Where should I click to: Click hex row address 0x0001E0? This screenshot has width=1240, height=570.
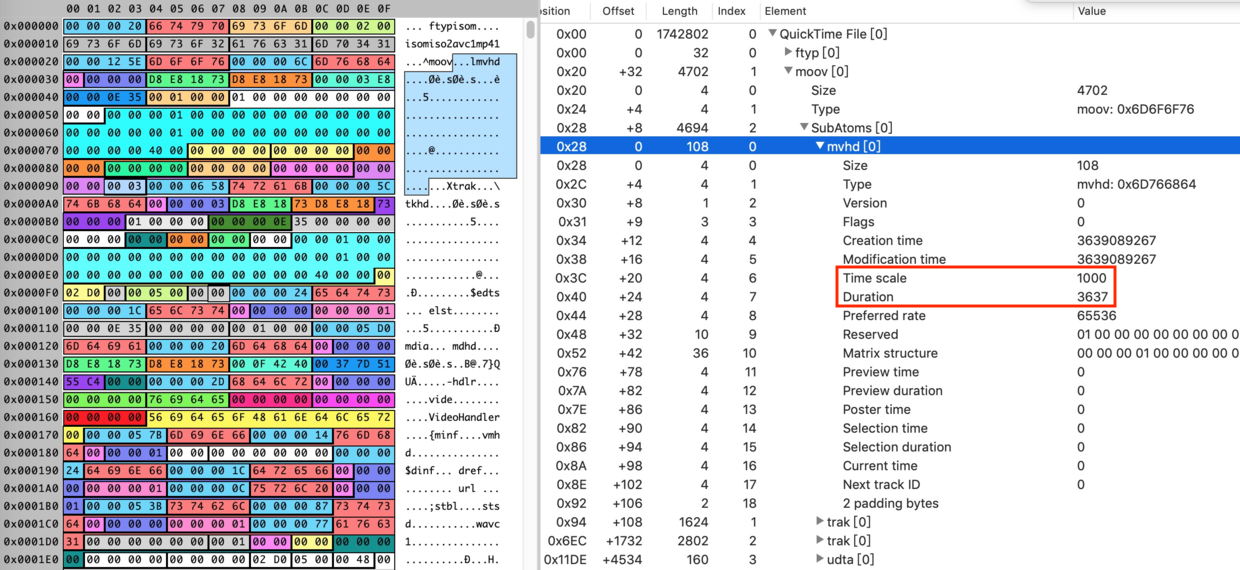click(31, 559)
